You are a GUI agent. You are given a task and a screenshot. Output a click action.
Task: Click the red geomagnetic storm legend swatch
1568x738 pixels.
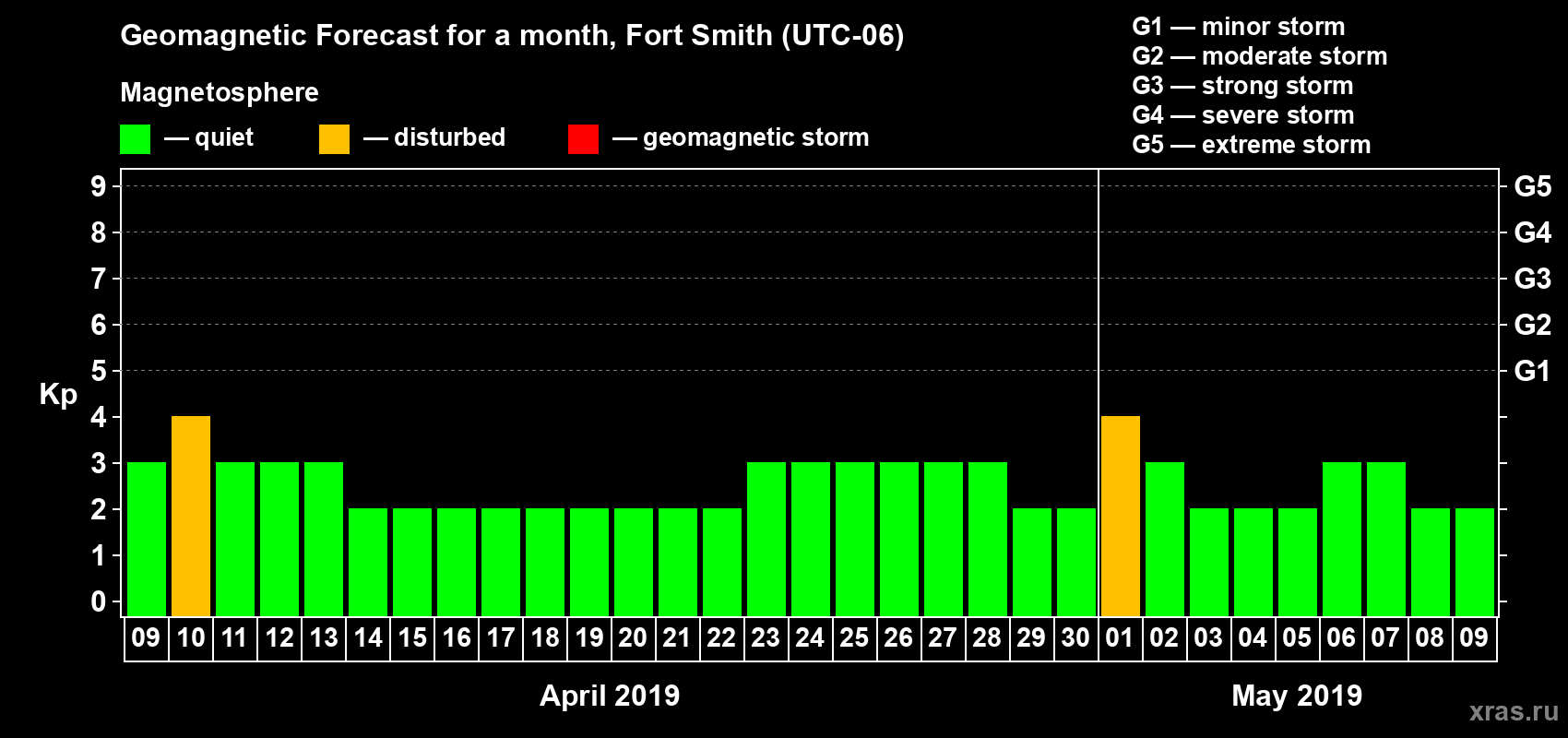(x=583, y=139)
